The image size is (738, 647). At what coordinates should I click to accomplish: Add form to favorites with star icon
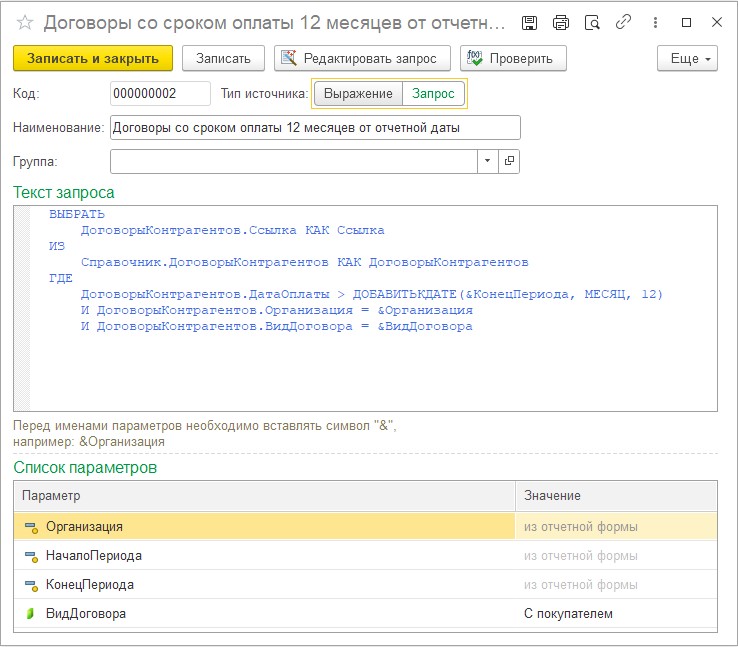coord(24,23)
